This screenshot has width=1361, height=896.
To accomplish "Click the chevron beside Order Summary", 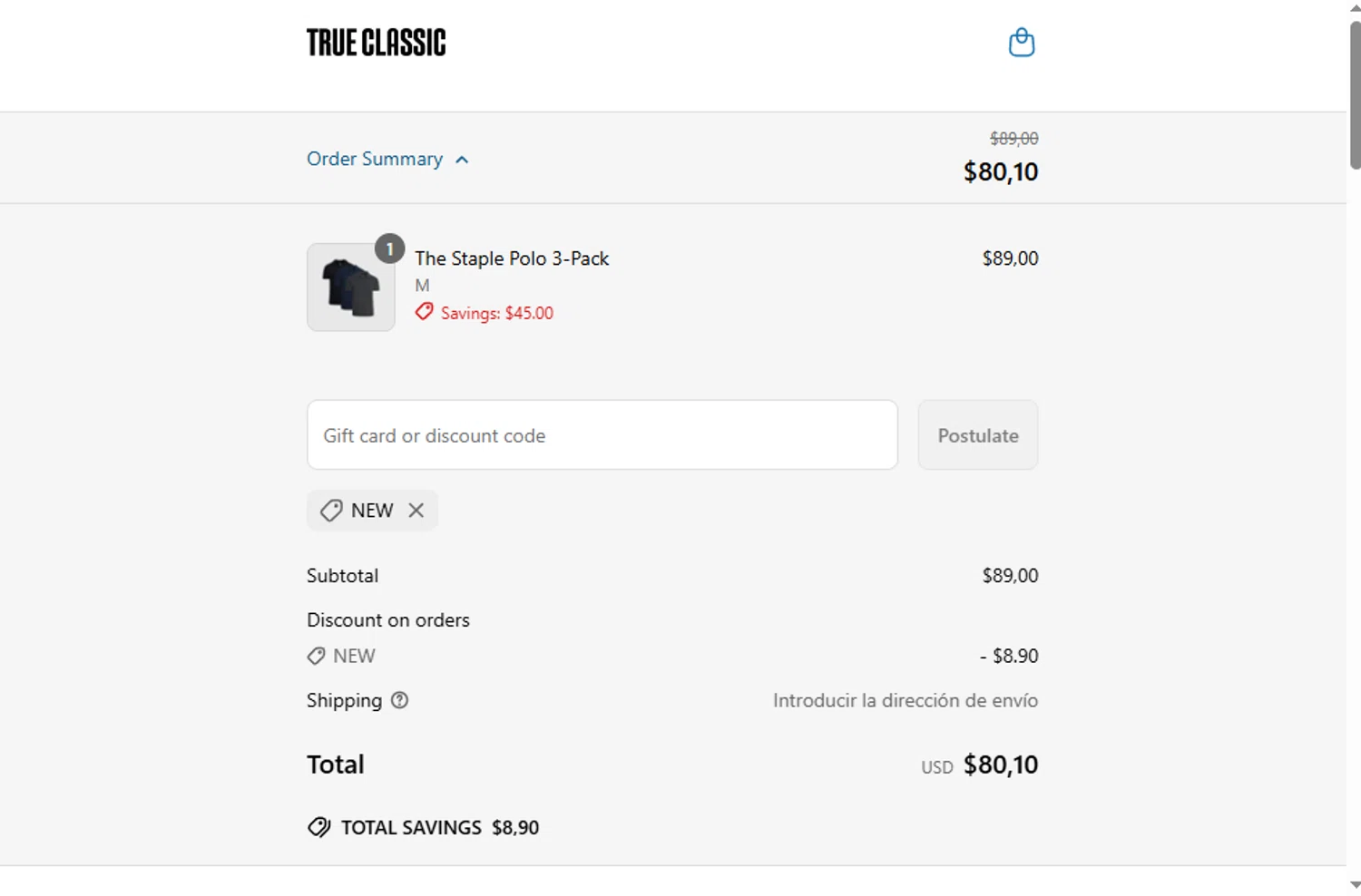I will pyautogui.click(x=462, y=160).
